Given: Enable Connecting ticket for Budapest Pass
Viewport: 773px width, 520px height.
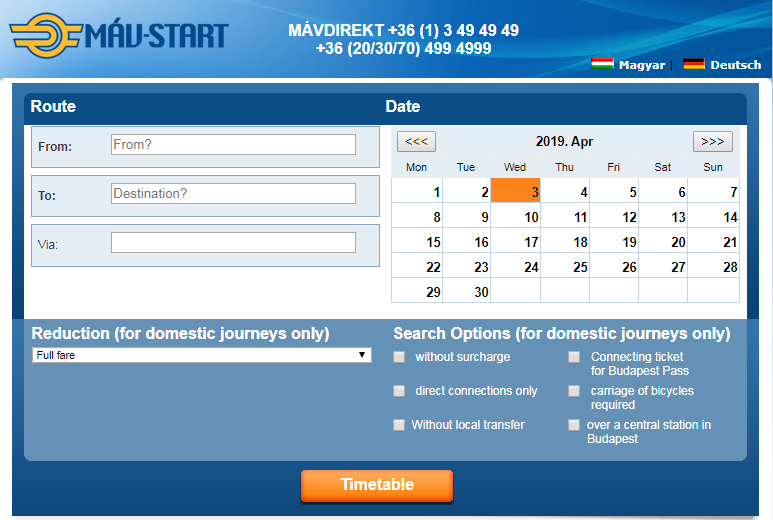Looking at the screenshot, I should [574, 357].
